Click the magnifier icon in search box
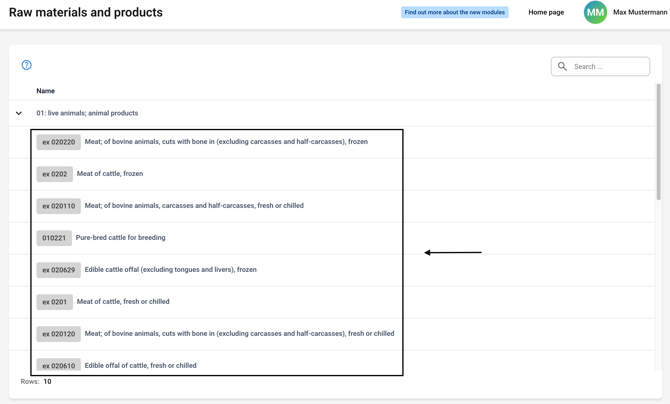 point(562,67)
